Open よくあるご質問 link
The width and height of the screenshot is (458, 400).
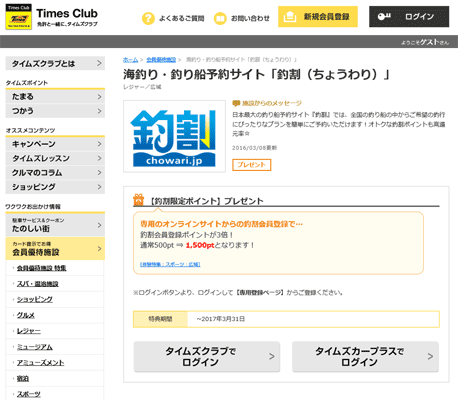(x=181, y=18)
